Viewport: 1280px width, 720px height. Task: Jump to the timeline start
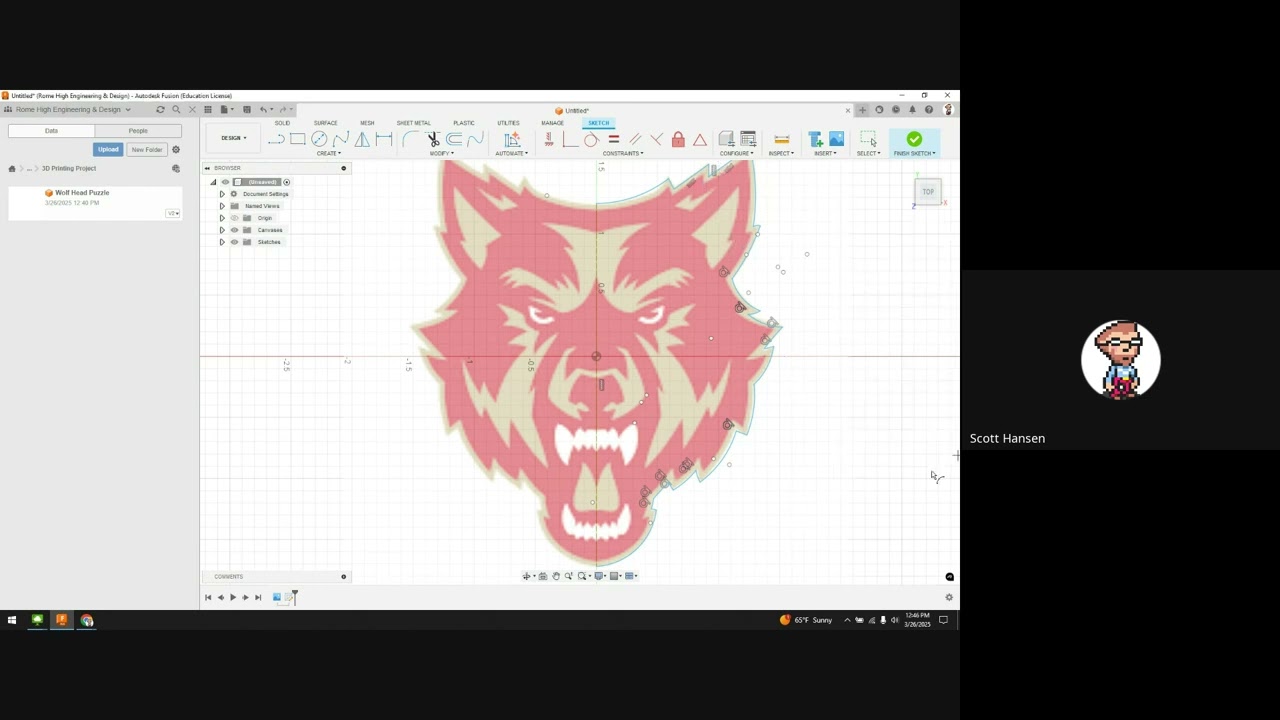tap(208, 597)
